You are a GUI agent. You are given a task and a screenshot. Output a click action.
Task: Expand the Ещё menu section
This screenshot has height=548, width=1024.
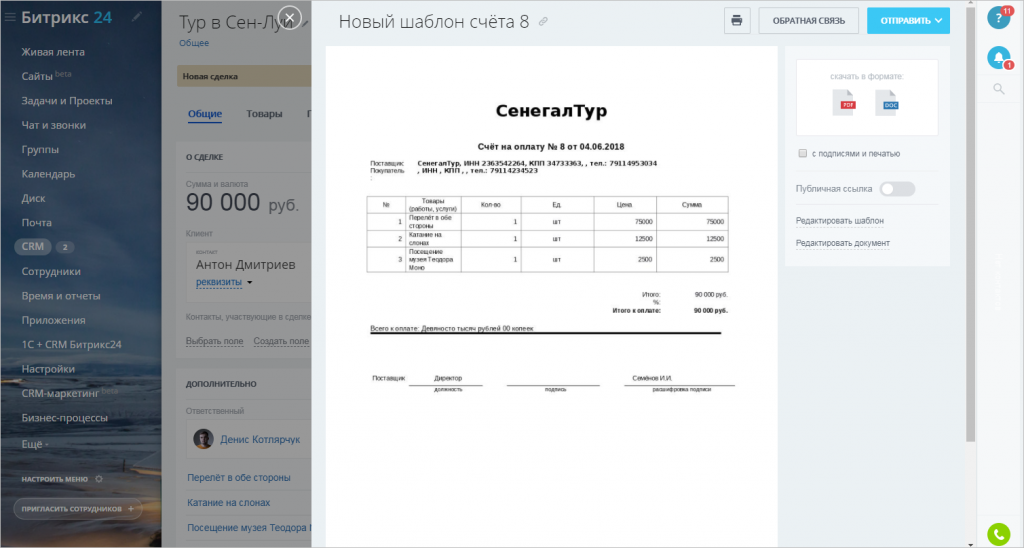pos(35,443)
